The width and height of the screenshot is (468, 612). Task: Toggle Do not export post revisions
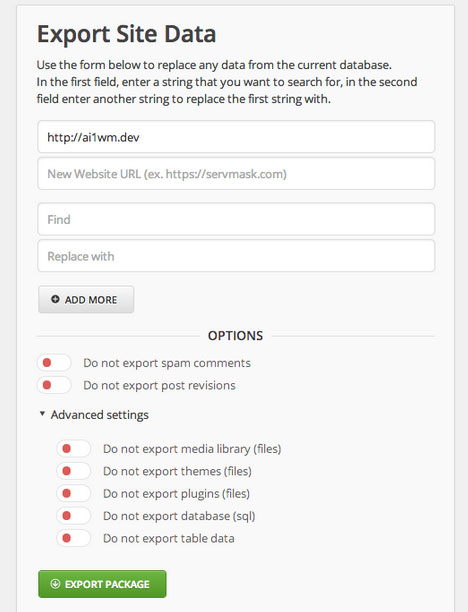tap(54, 385)
